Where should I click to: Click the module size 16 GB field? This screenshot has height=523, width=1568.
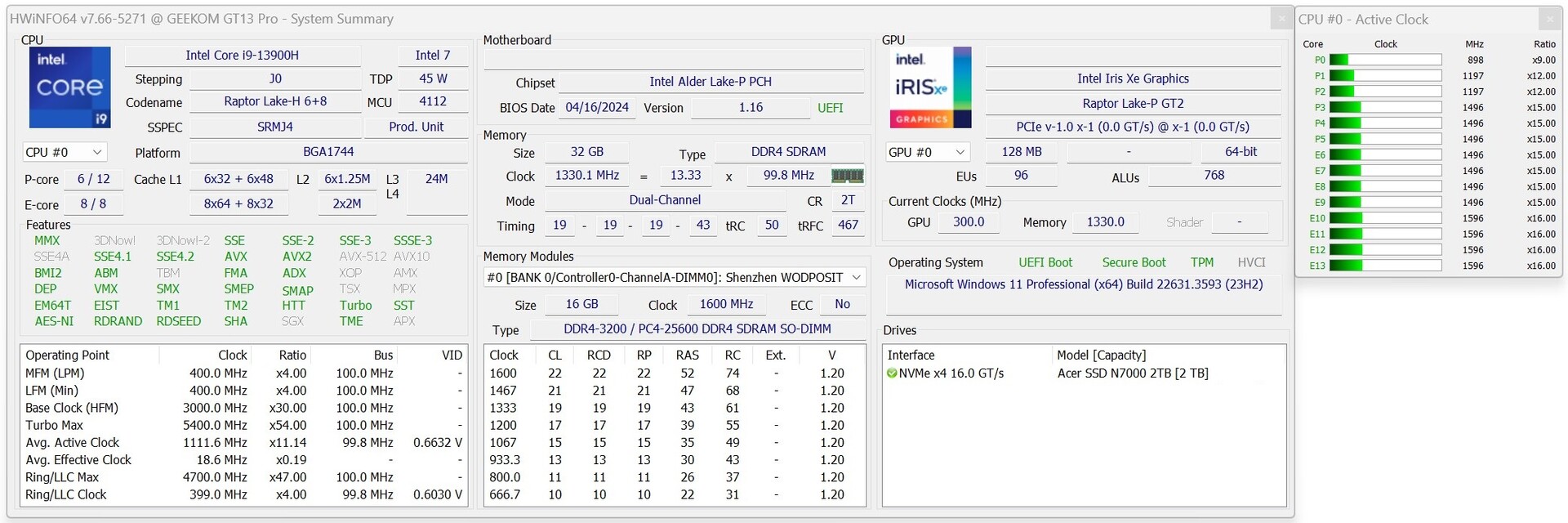tap(582, 304)
